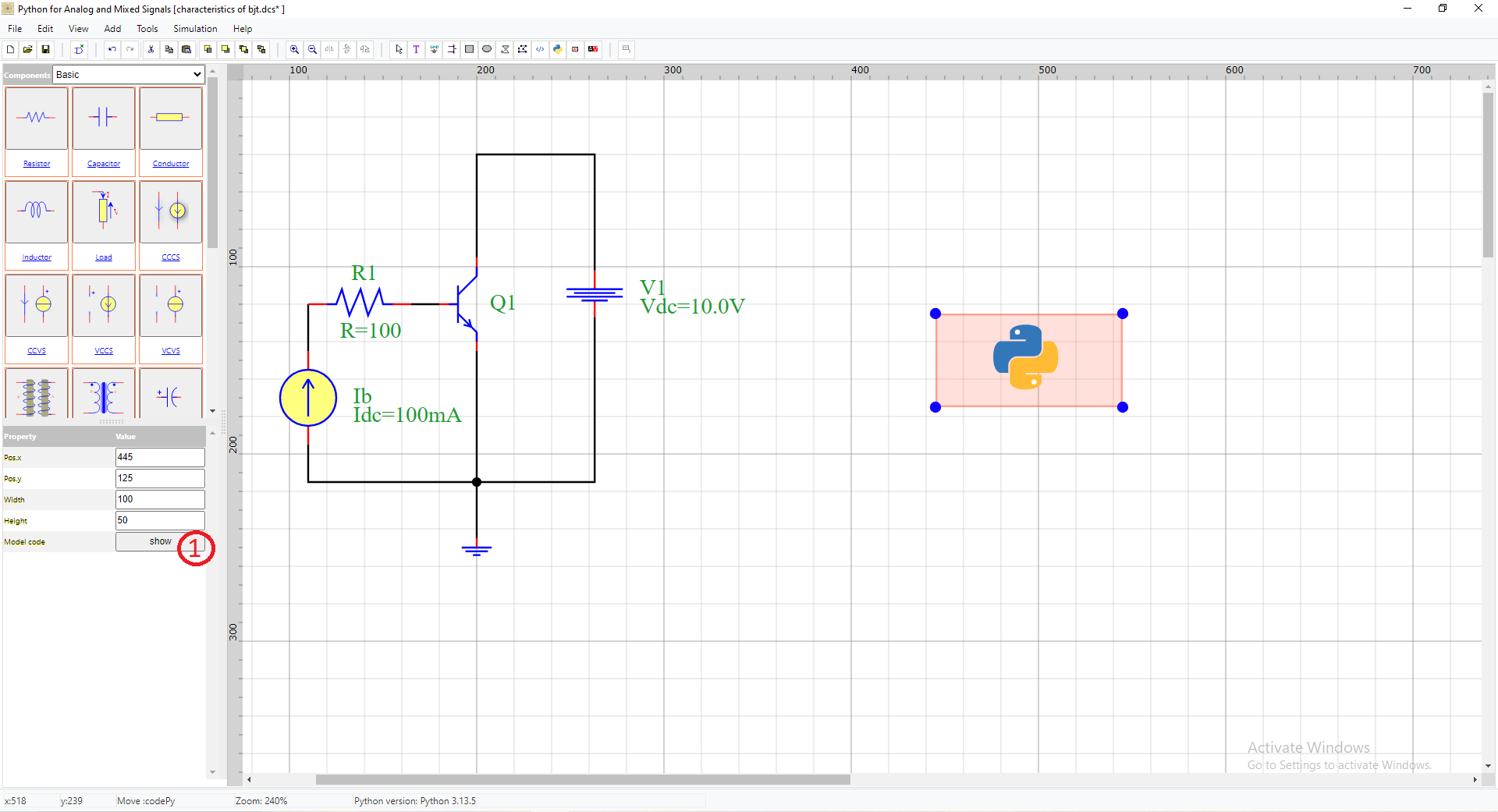Click the Model code show button
This screenshot has height=812, width=1498.
point(160,541)
